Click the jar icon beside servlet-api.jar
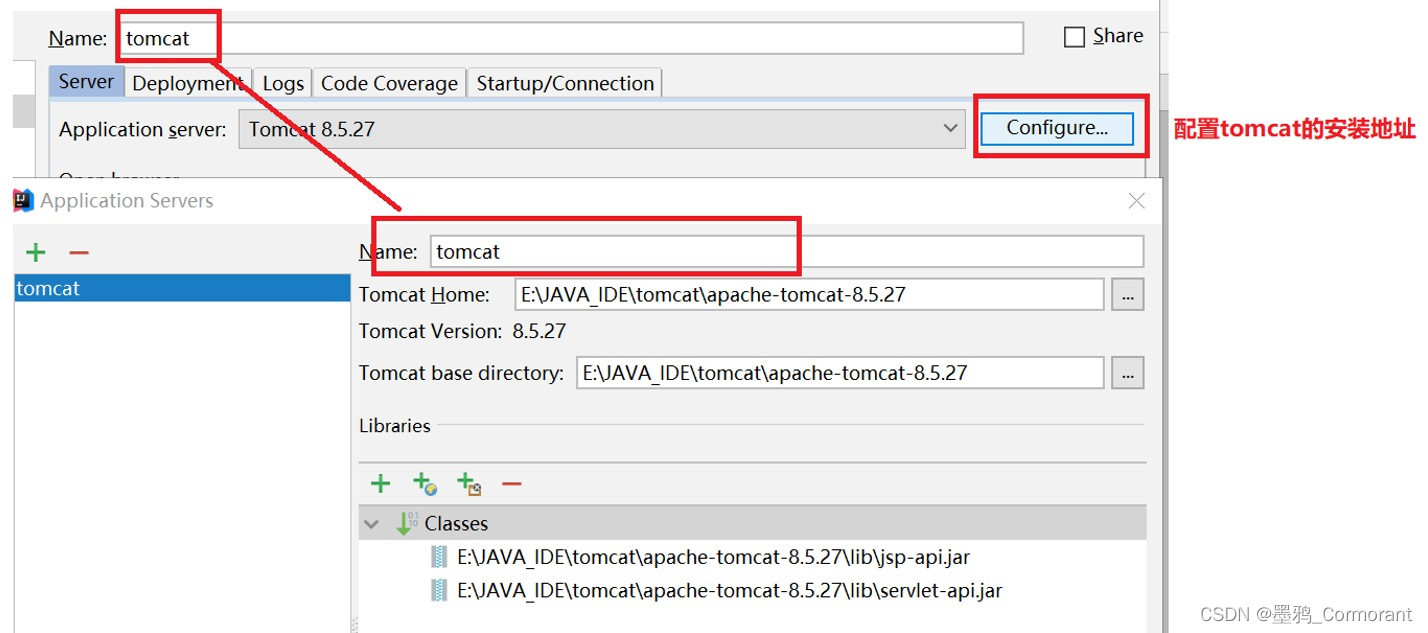Viewport: 1428px width, 633px height. (x=439, y=590)
